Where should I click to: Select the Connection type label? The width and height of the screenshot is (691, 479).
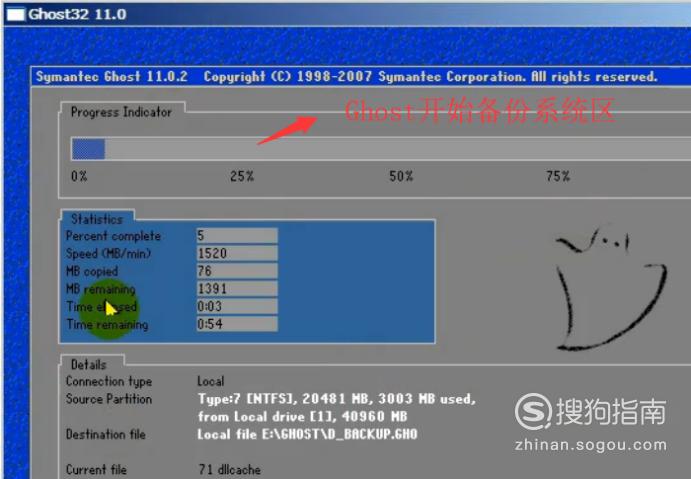point(109,381)
